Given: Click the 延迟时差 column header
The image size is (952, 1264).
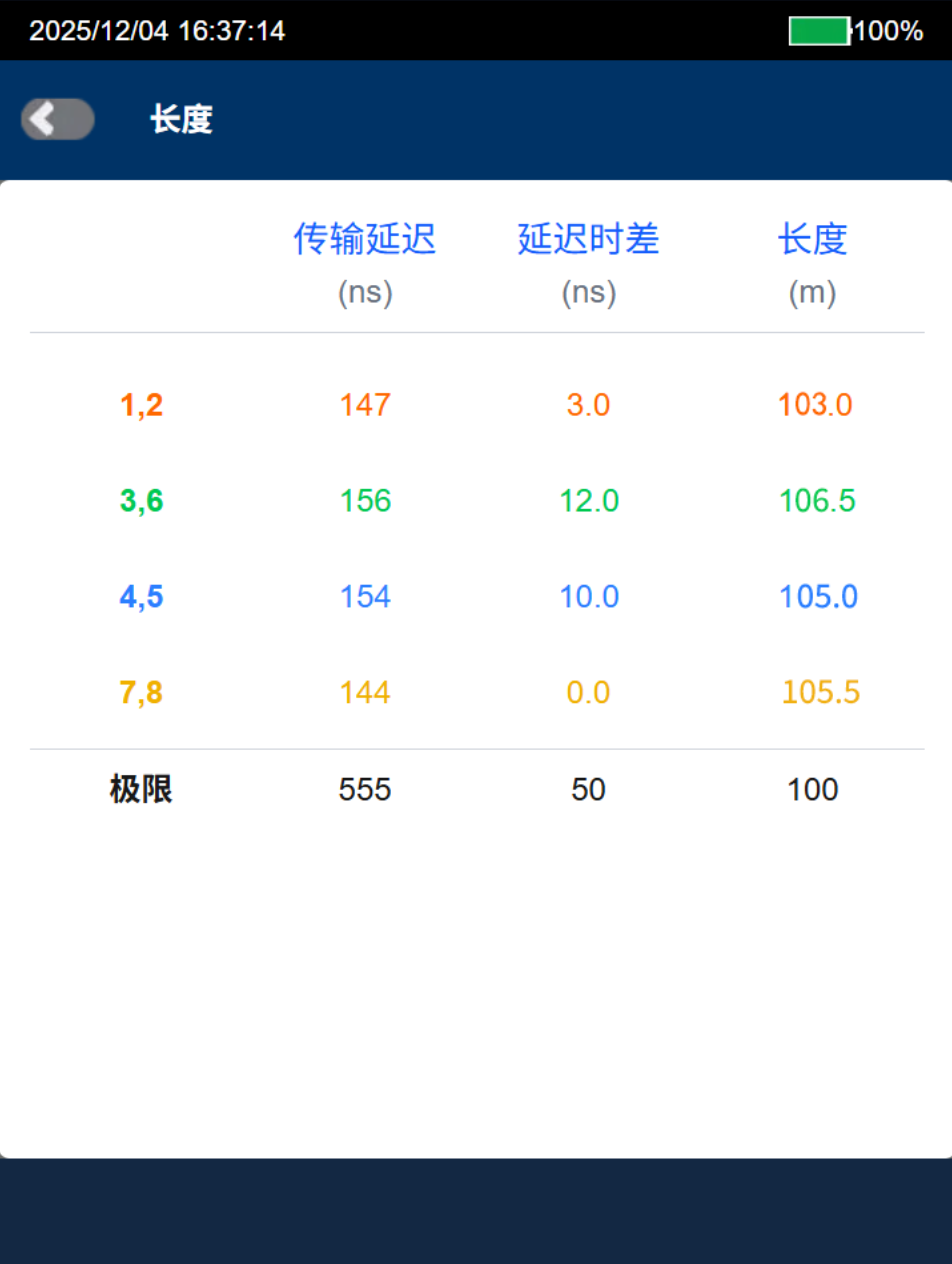Looking at the screenshot, I should 588,240.
